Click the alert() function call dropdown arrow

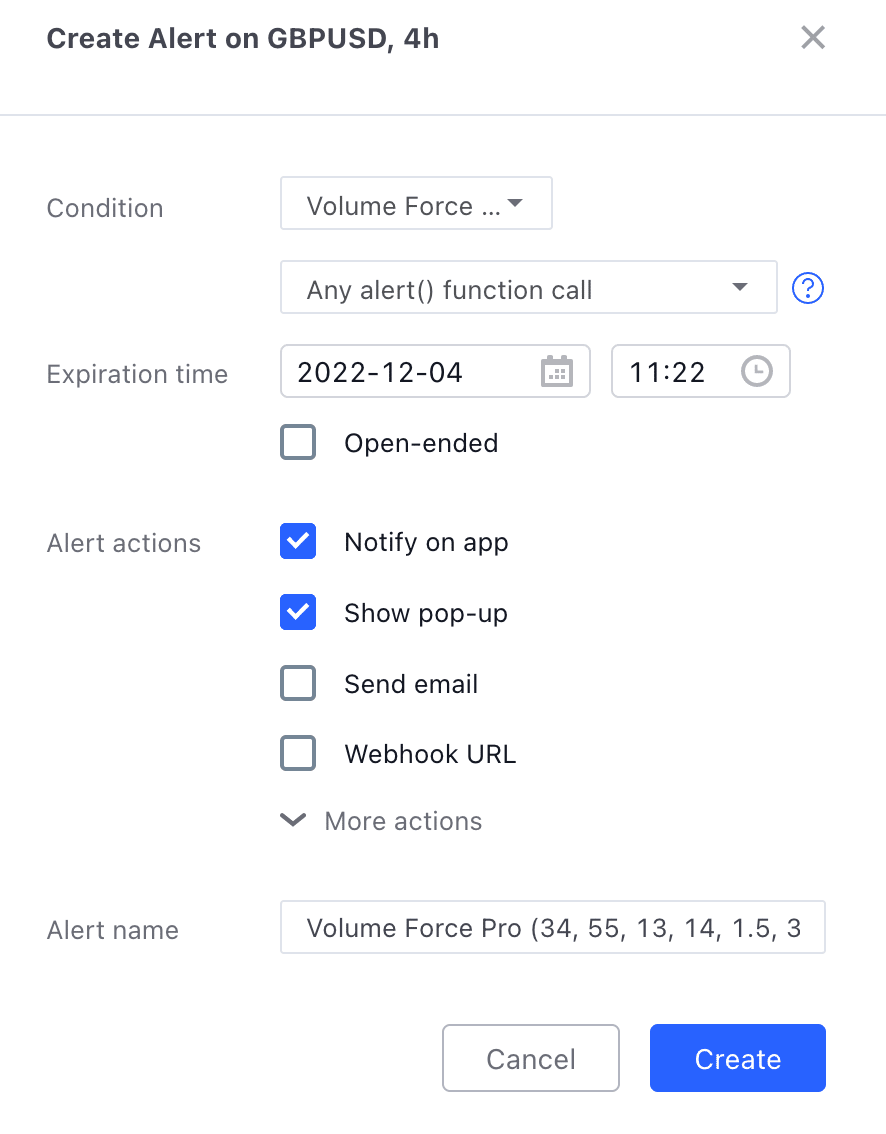(x=739, y=287)
